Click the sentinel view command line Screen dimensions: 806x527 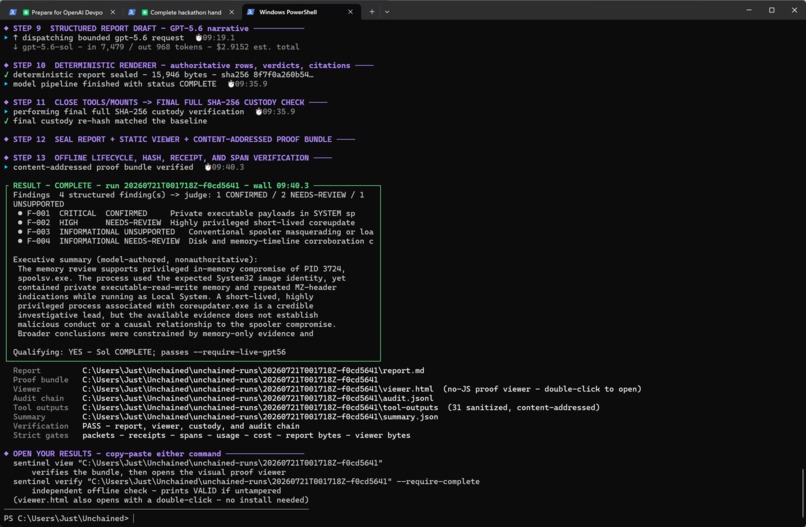(198, 463)
